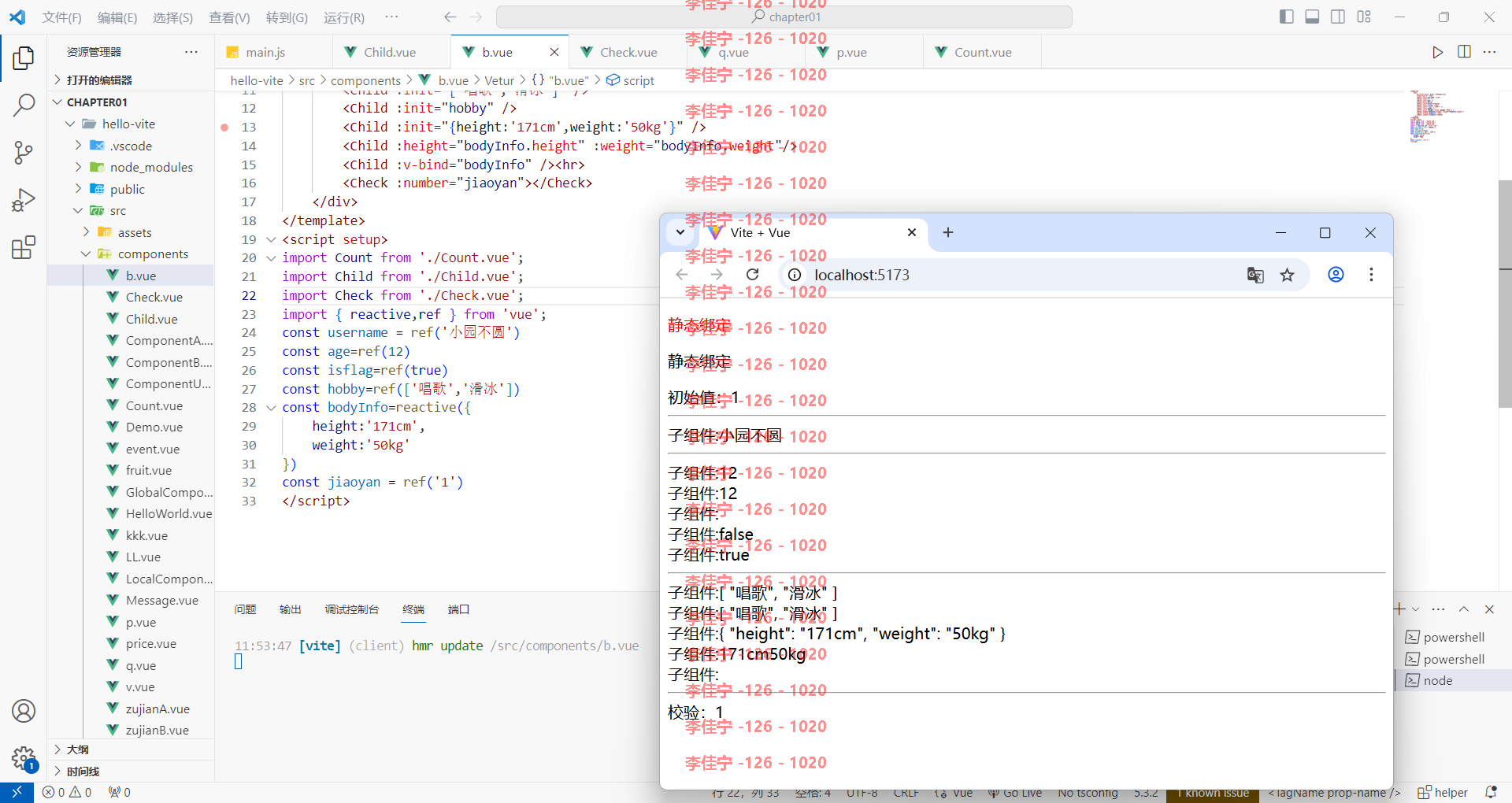Image resolution: width=1512 pixels, height=803 pixels.
Task: Expand the node_modules folder
Action: 78,167
